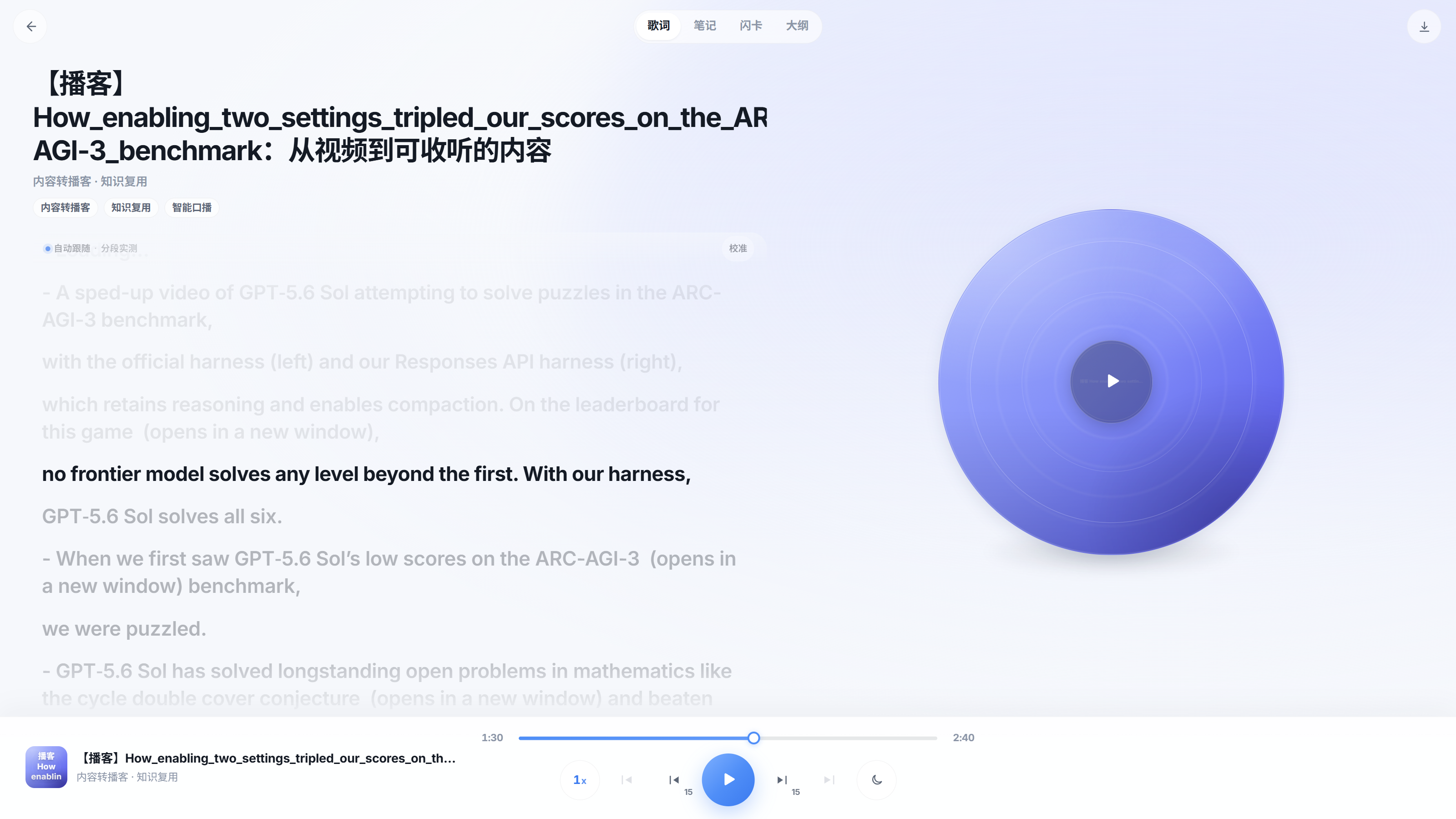Image resolution: width=1456 pixels, height=819 pixels.
Task: Open the 笔记 tab
Action: pos(705,26)
